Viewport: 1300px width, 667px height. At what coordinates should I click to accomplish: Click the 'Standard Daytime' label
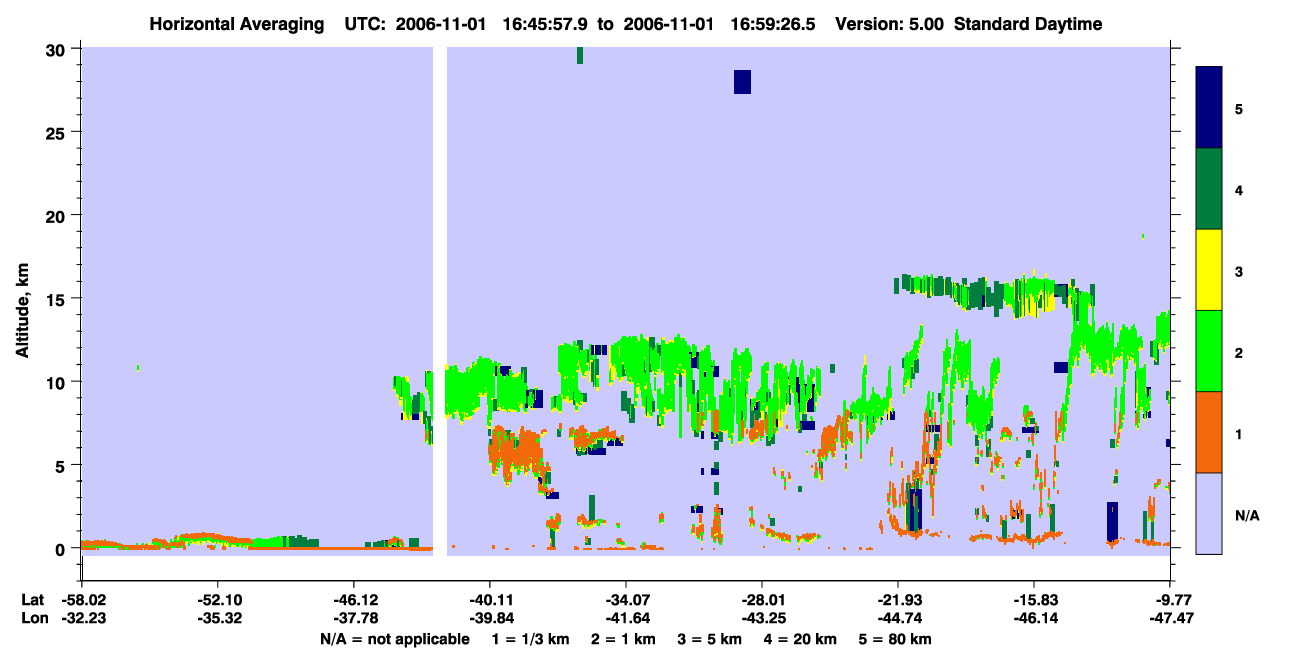pyautogui.click(x=1028, y=24)
